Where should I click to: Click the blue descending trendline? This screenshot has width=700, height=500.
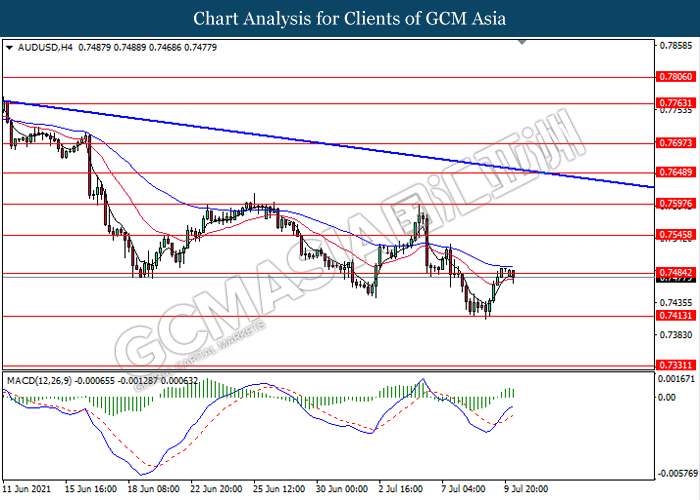(x=328, y=144)
